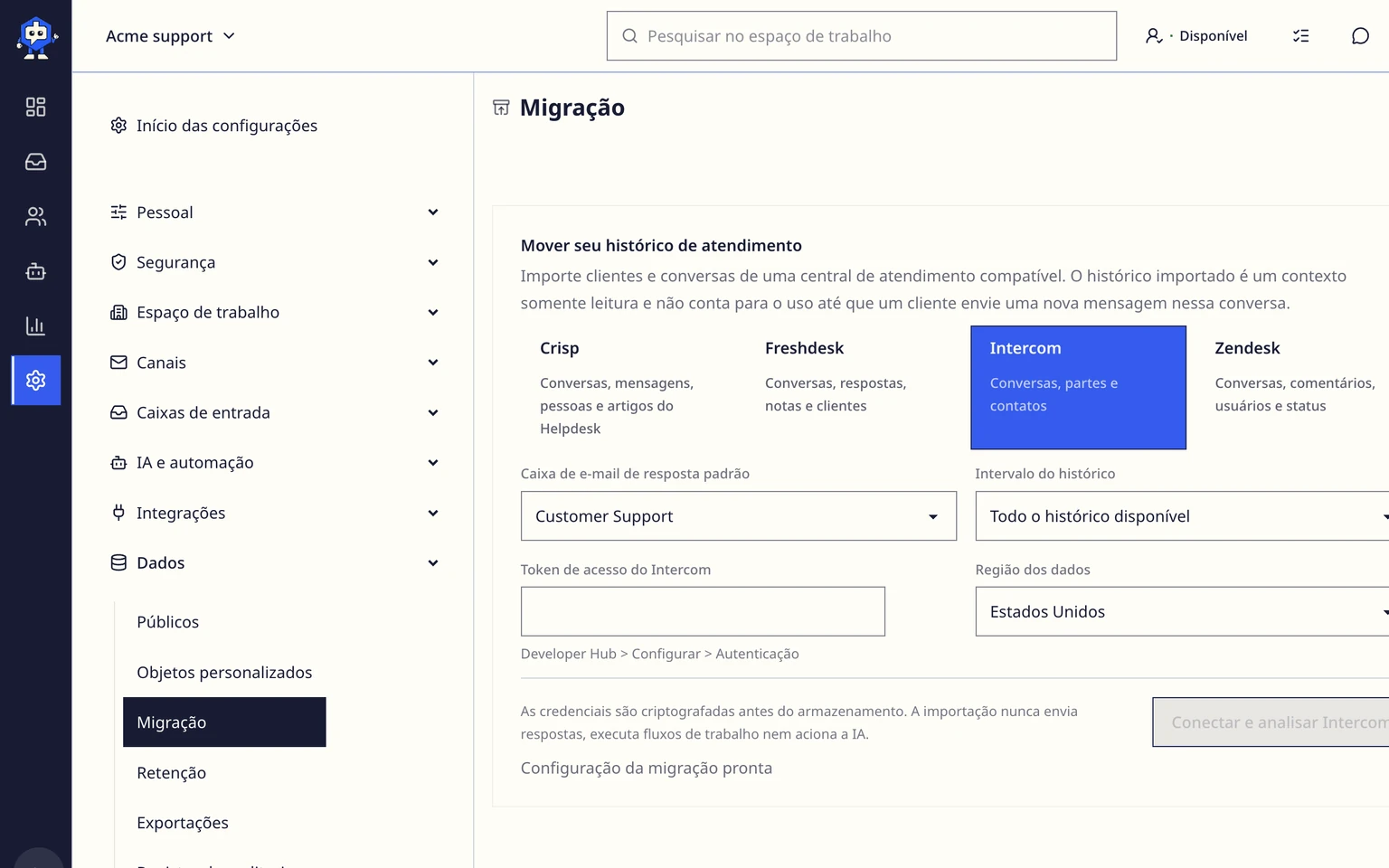Screen dimensions: 1389x868
Task: Open the Estados Unidos region dropdown
Action: coord(1182,612)
